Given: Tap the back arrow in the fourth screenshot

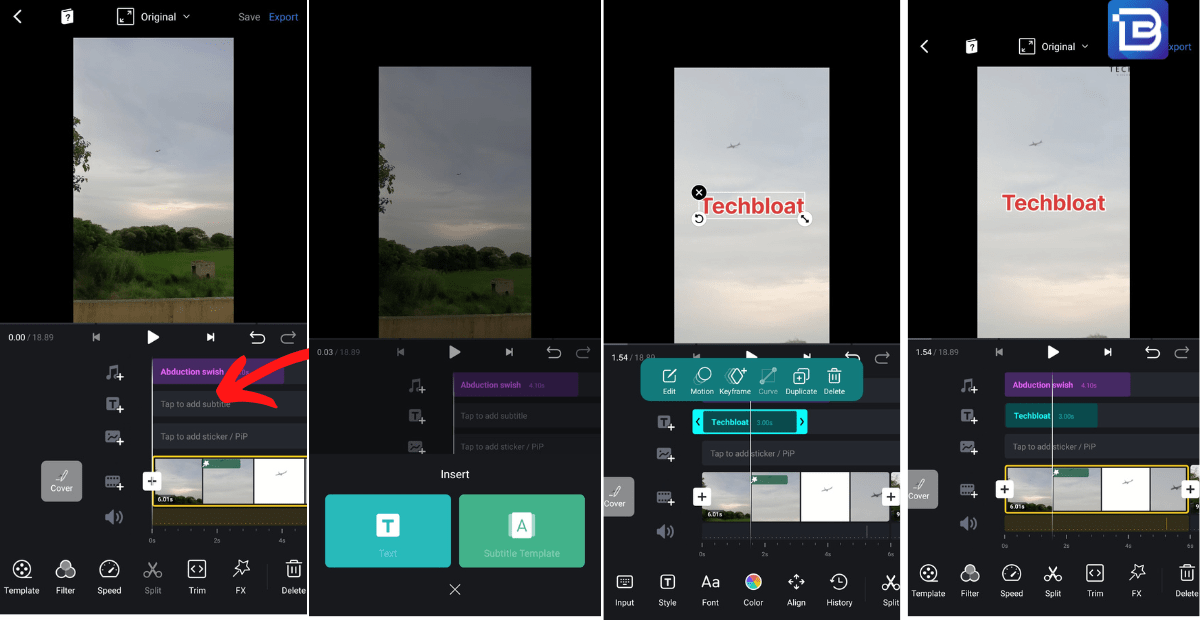Looking at the screenshot, I should [x=925, y=46].
